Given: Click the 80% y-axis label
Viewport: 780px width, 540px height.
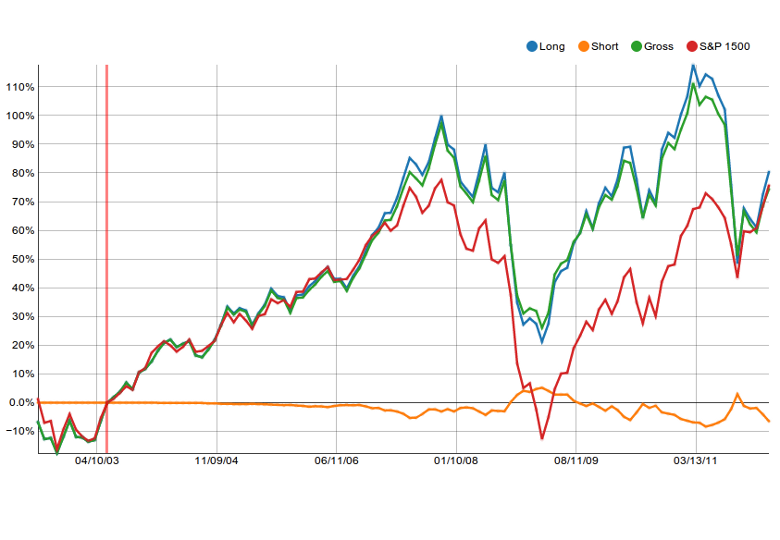Looking at the screenshot, I should (x=23, y=173).
